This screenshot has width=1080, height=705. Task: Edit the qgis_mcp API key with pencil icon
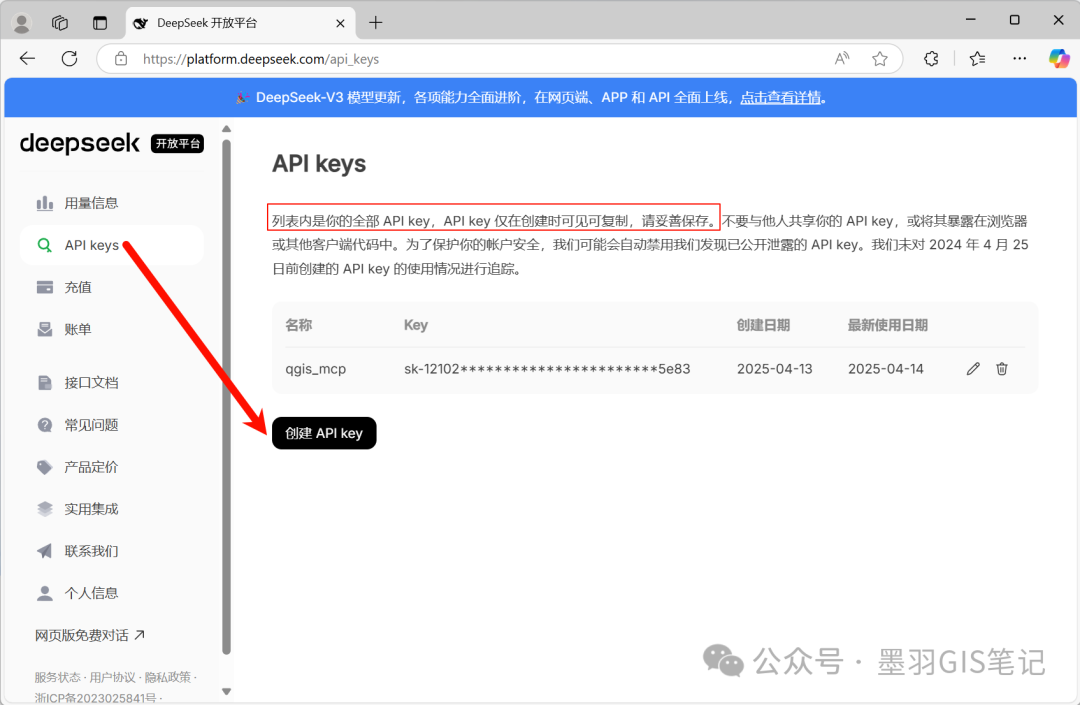tap(973, 368)
